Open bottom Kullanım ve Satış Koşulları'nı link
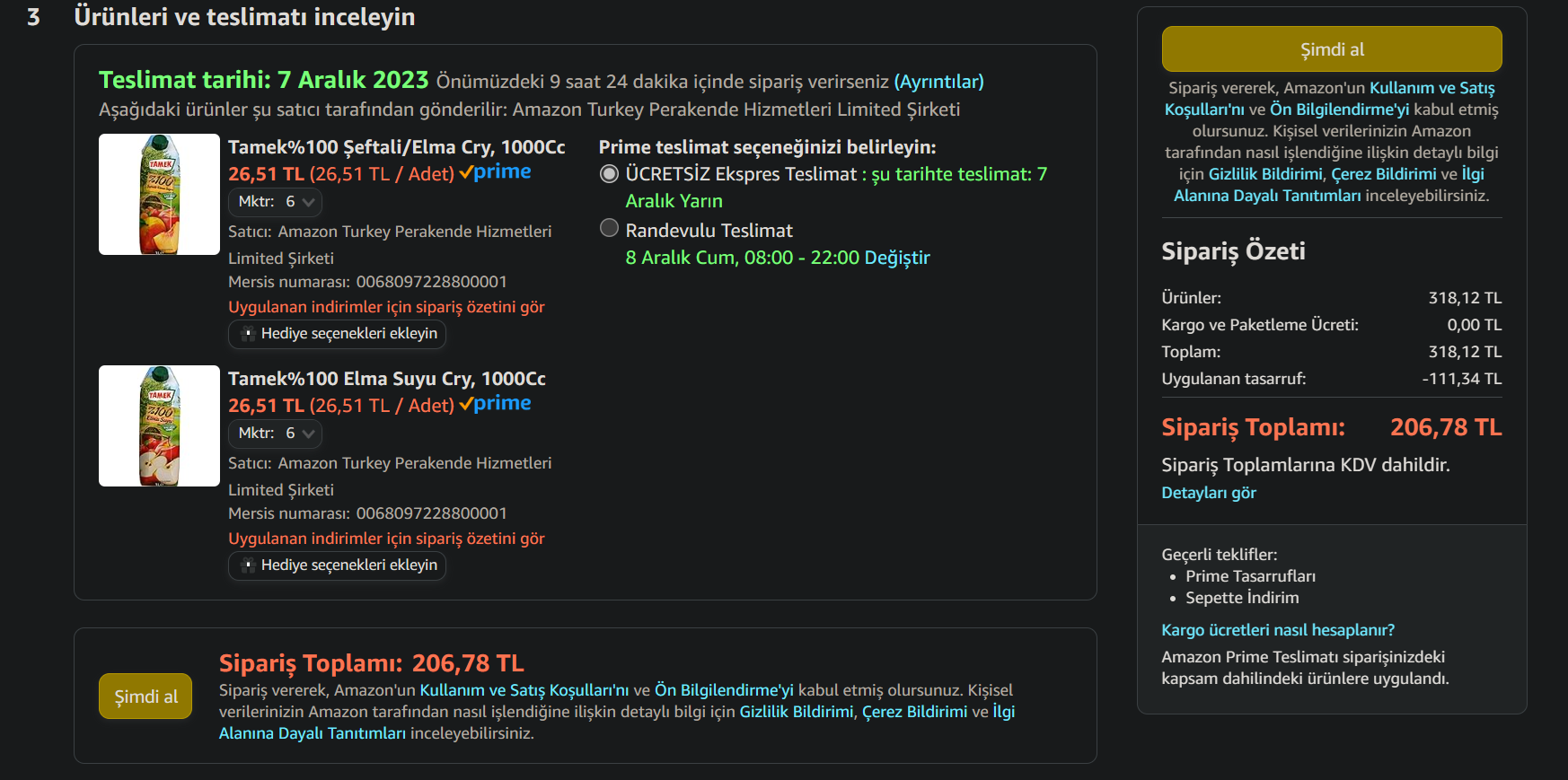The width and height of the screenshot is (1568, 780). pyautogui.click(x=524, y=690)
